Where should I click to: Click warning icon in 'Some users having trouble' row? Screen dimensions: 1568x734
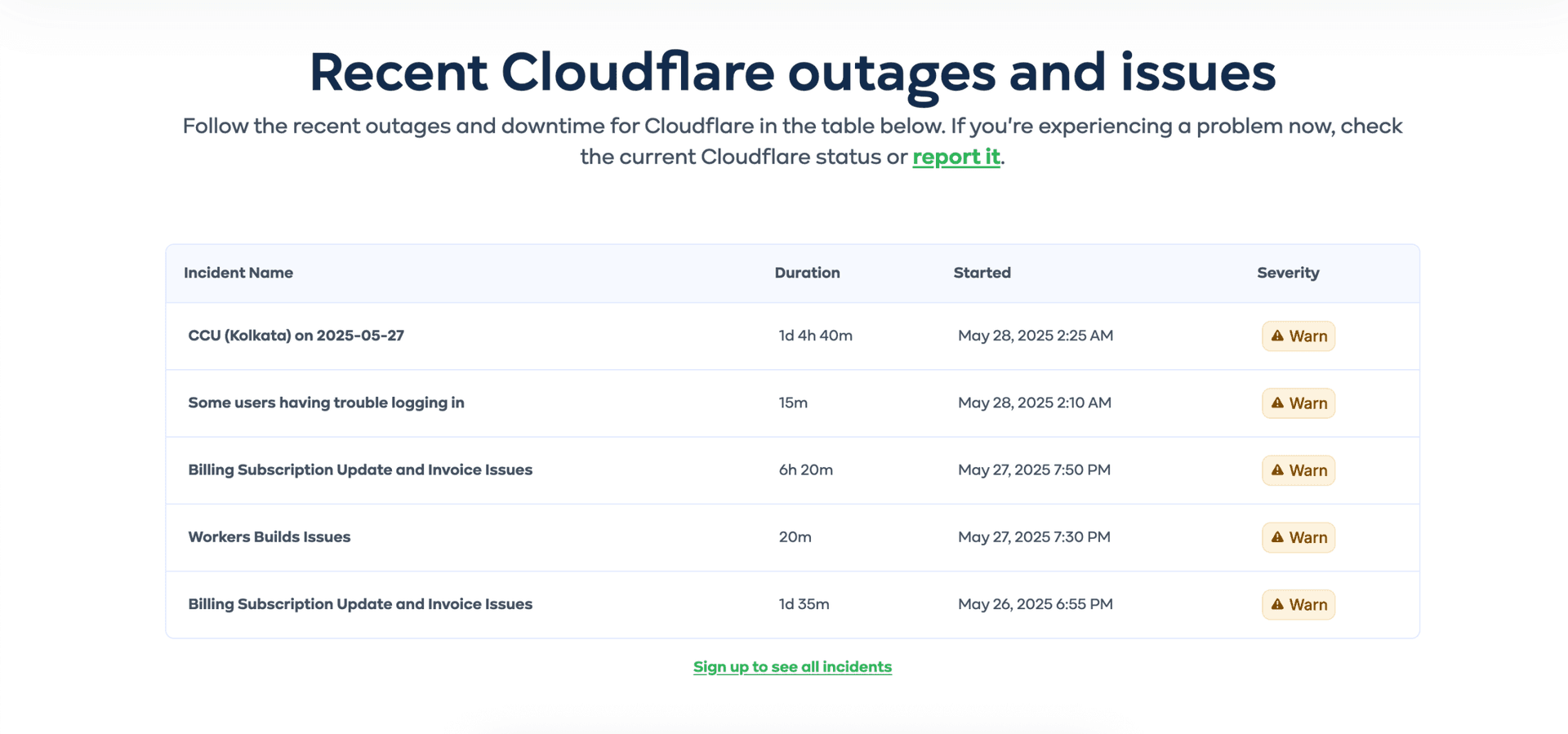pyautogui.click(x=1278, y=403)
